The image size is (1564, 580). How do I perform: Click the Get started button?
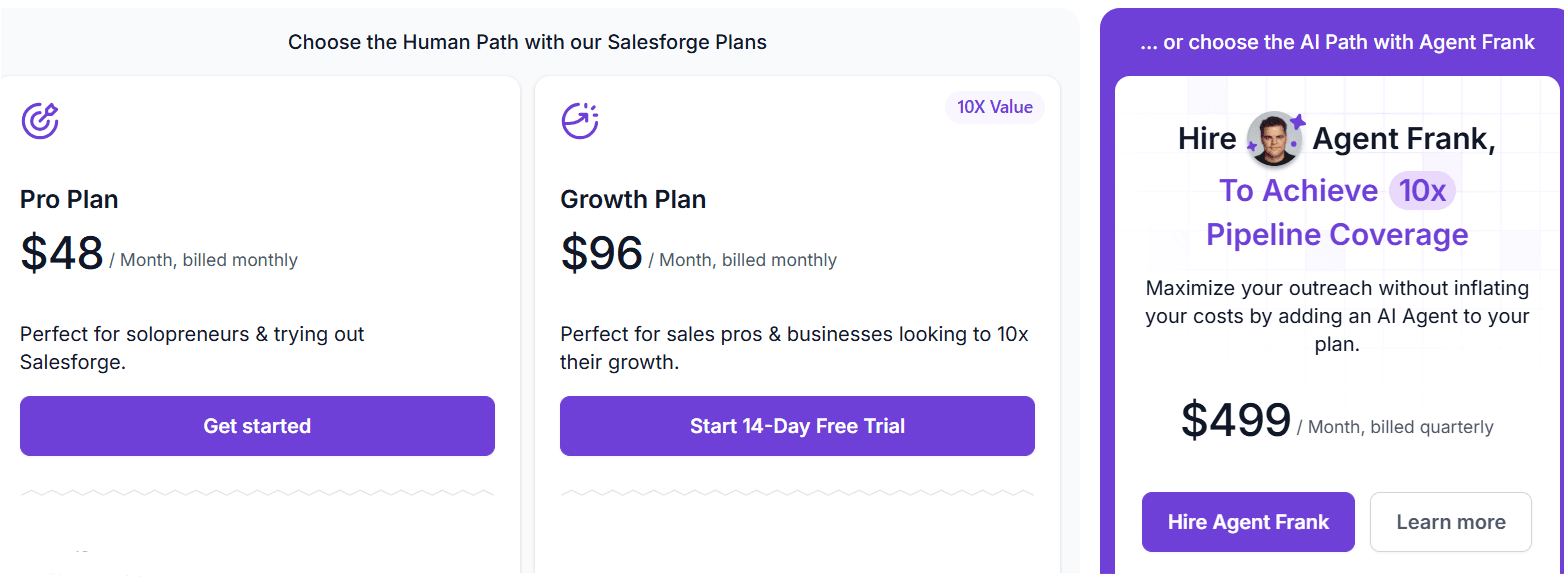257,426
